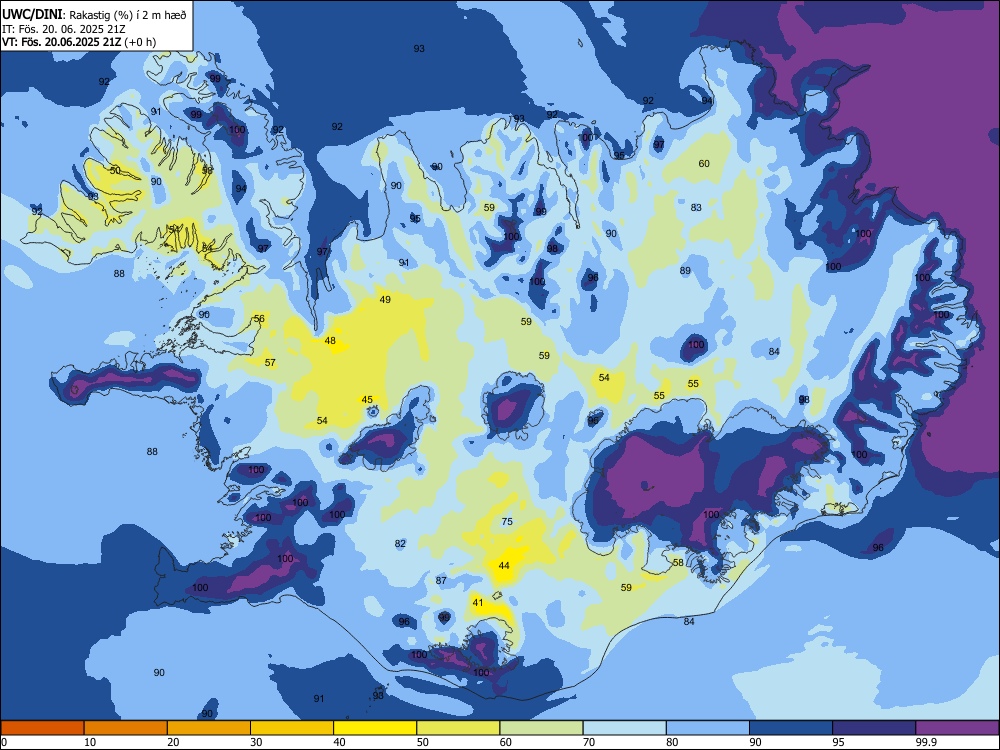This screenshot has height=750, width=1000.
Task: Pick the pale yellow 50–60 legend swatch
Action: 458,728
